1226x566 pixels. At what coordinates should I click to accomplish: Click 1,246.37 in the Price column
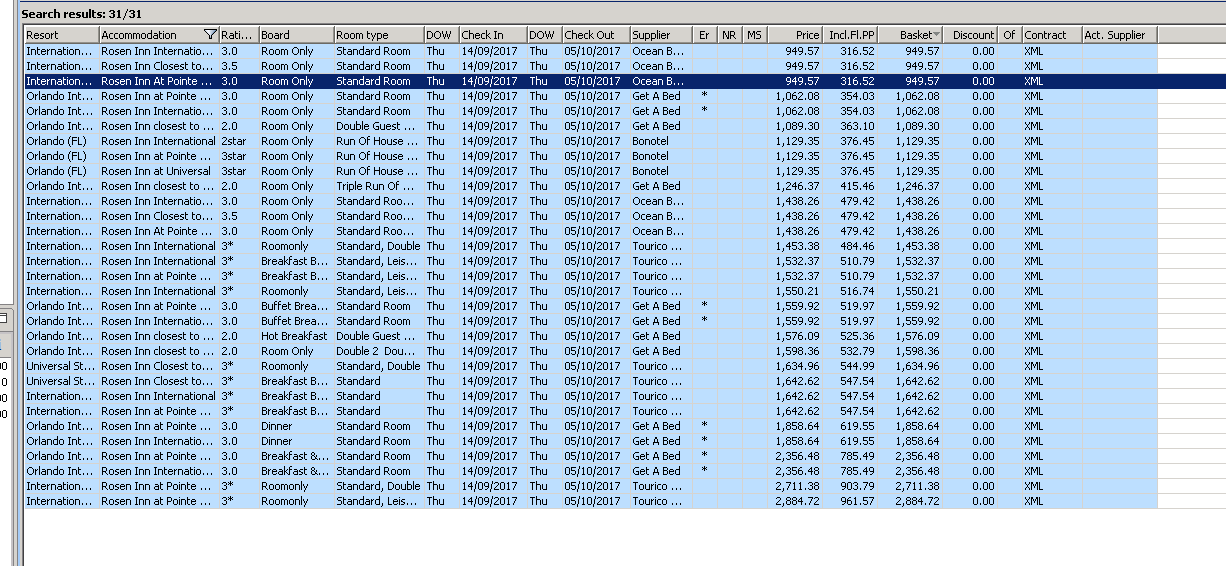coord(797,186)
